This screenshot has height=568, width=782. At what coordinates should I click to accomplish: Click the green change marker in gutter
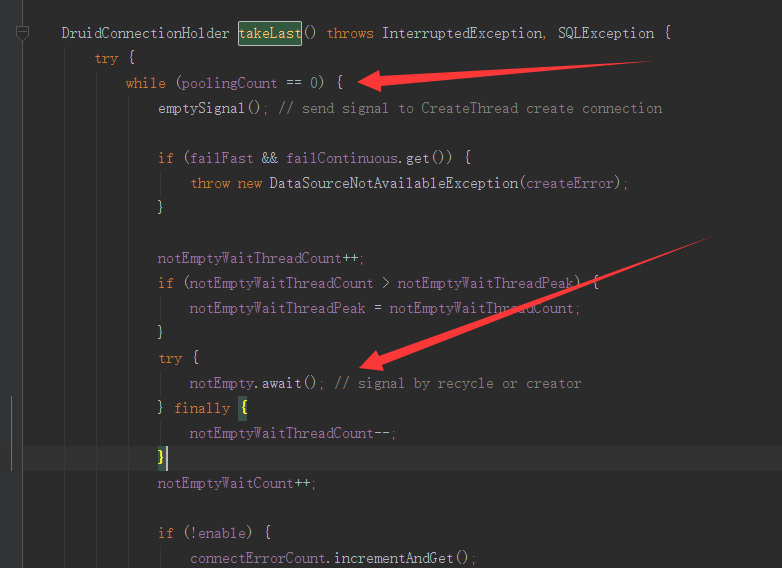(11, 433)
